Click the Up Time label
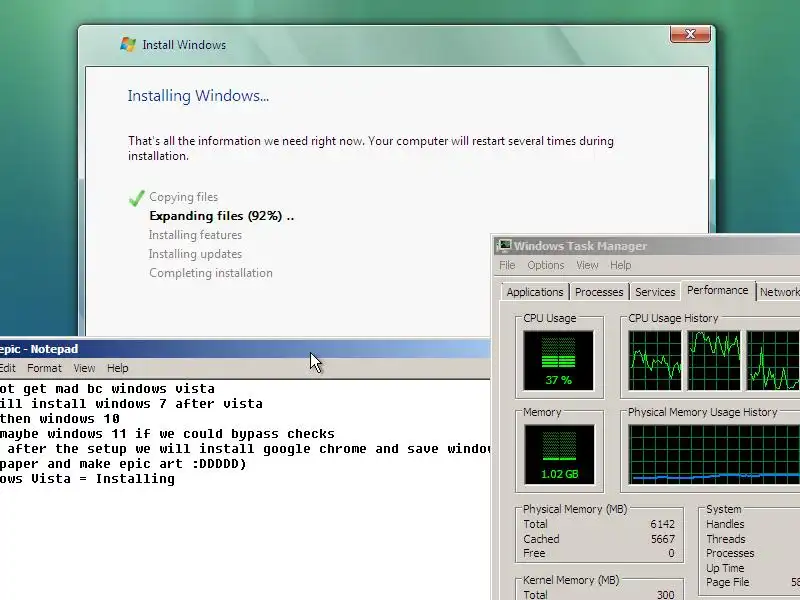This screenshot has height=600, width=800. point(725,568)
